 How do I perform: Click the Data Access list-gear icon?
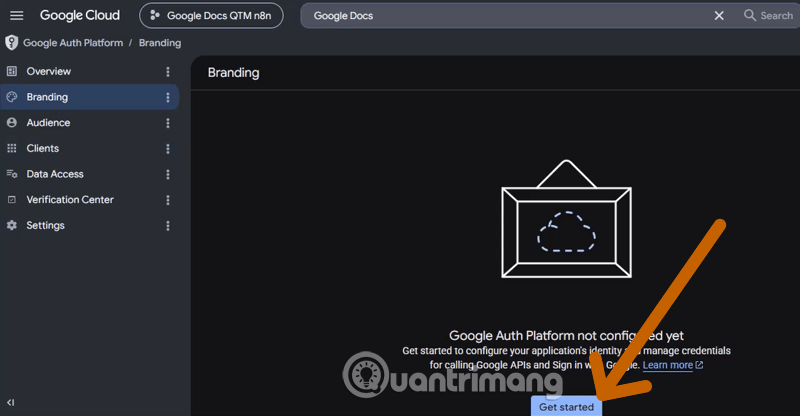coord(12,174)
